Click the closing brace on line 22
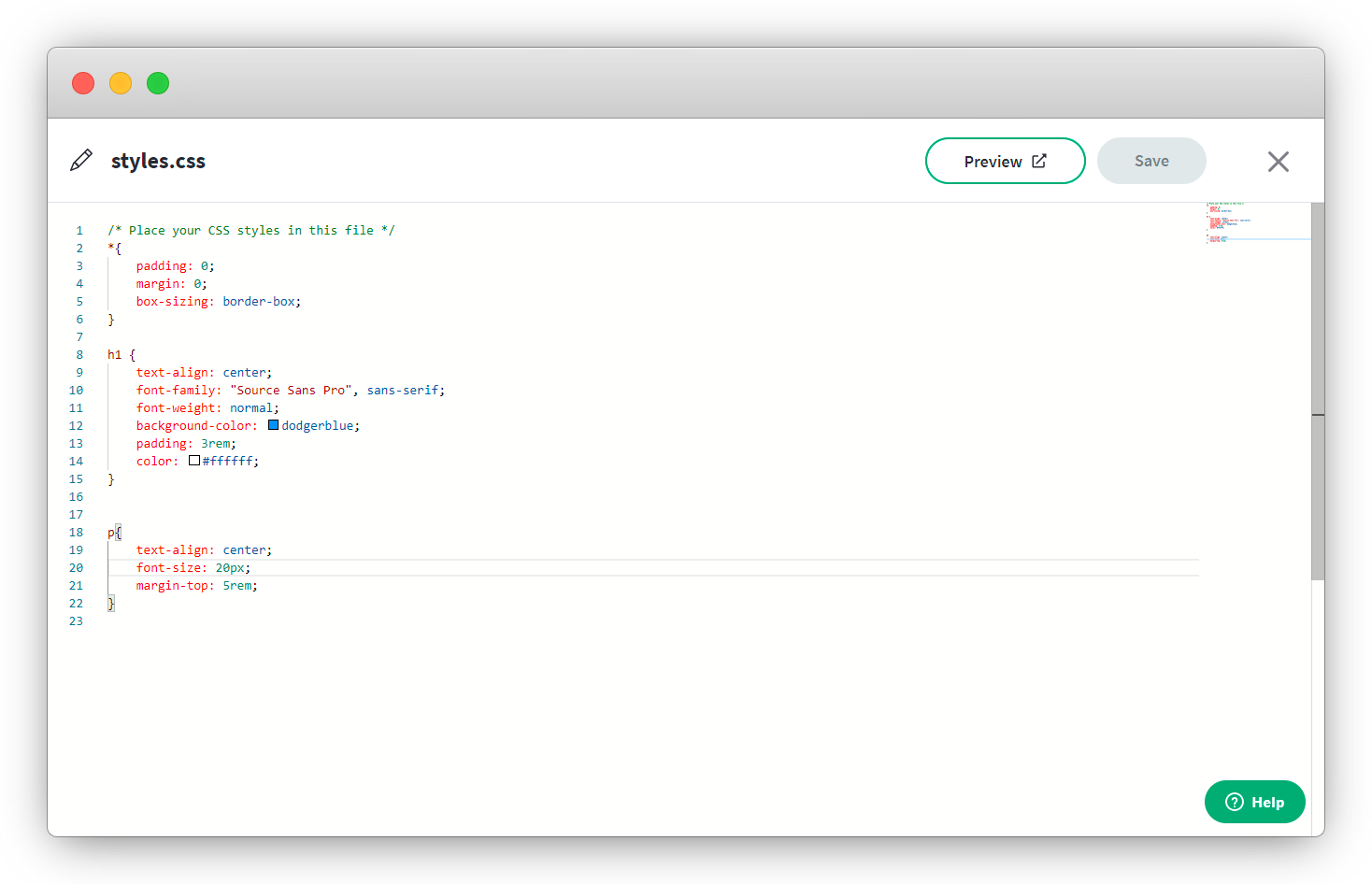The width and height of the screenshot is (1372, 884). (111, 603)
